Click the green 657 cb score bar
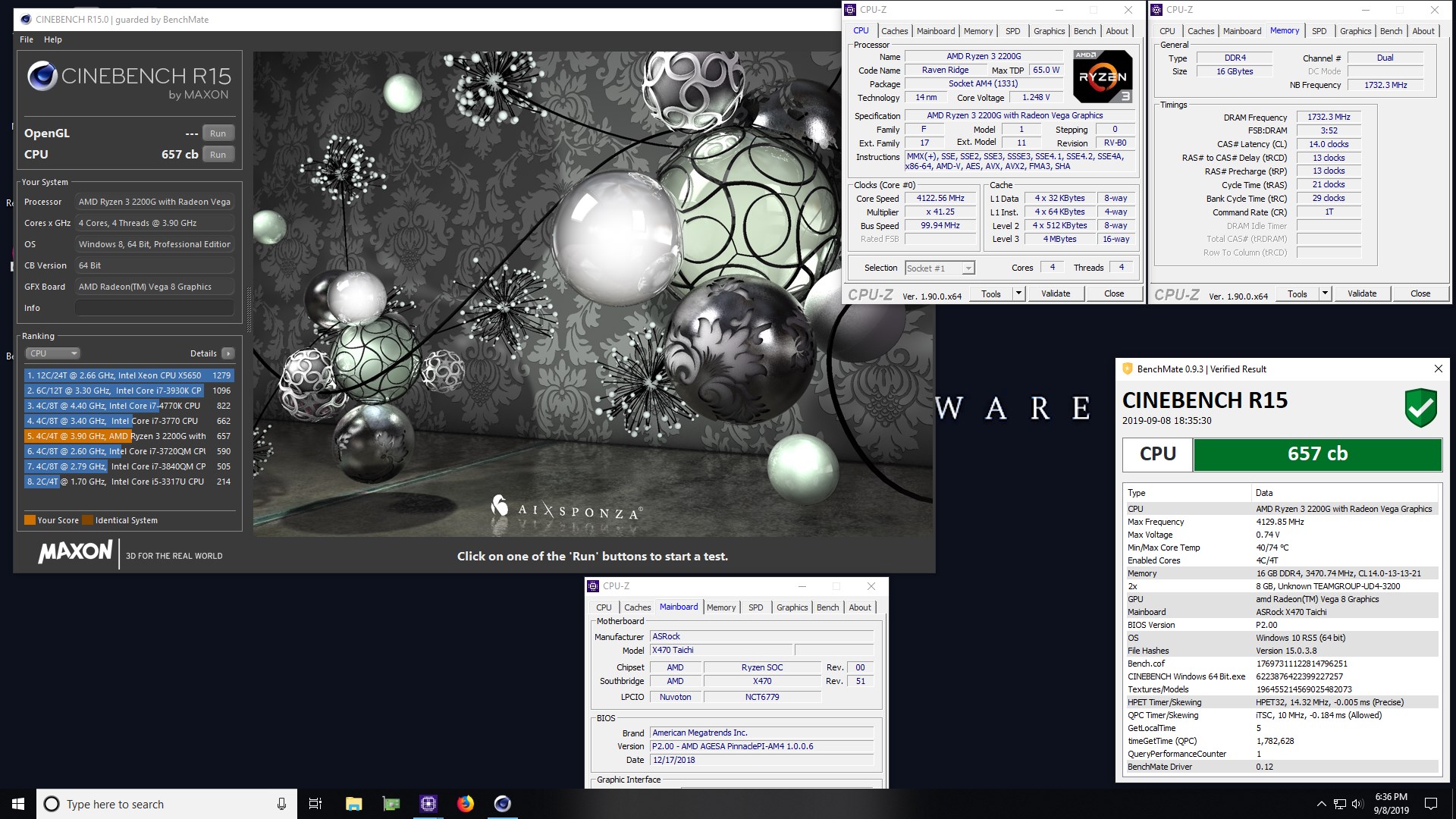 point(1317,454)
